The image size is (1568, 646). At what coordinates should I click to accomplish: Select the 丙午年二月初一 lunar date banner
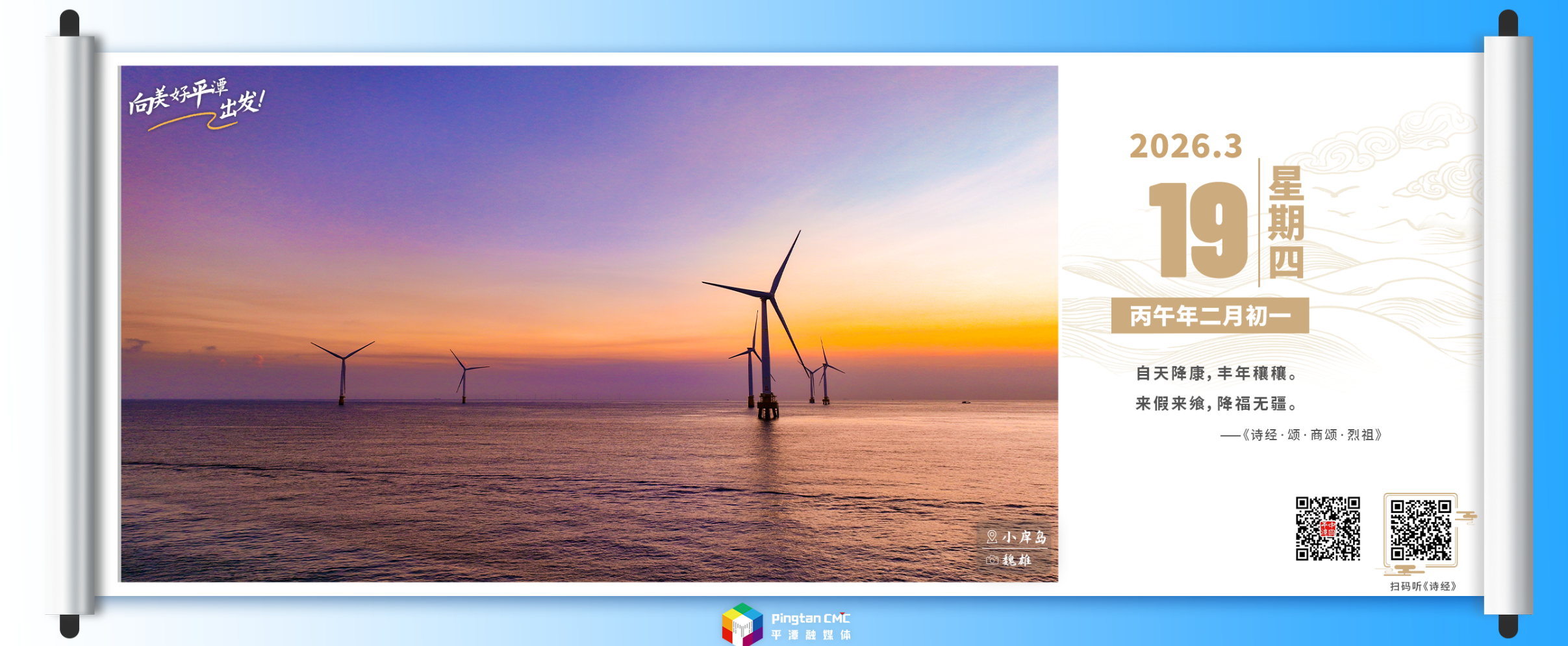(x=1209, y=316)
